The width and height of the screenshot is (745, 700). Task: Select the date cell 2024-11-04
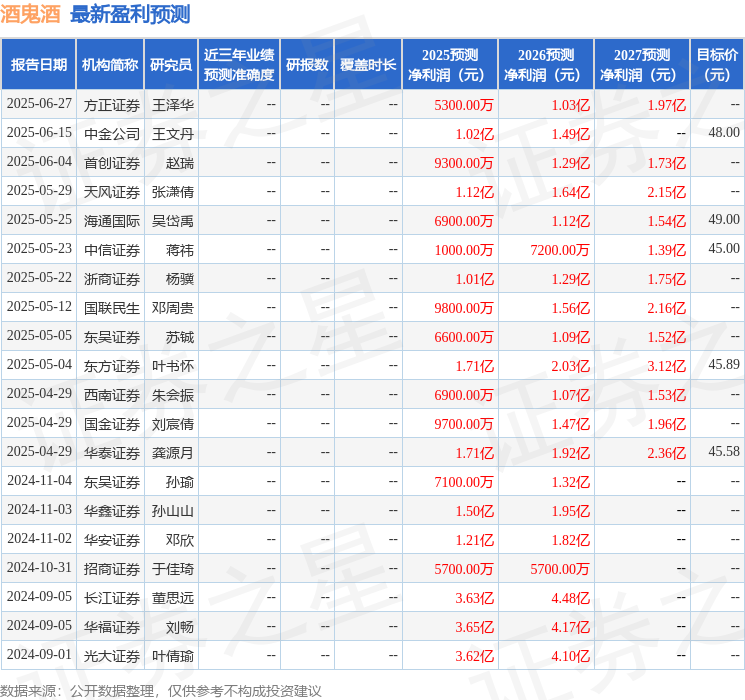[x=39, y=481]
